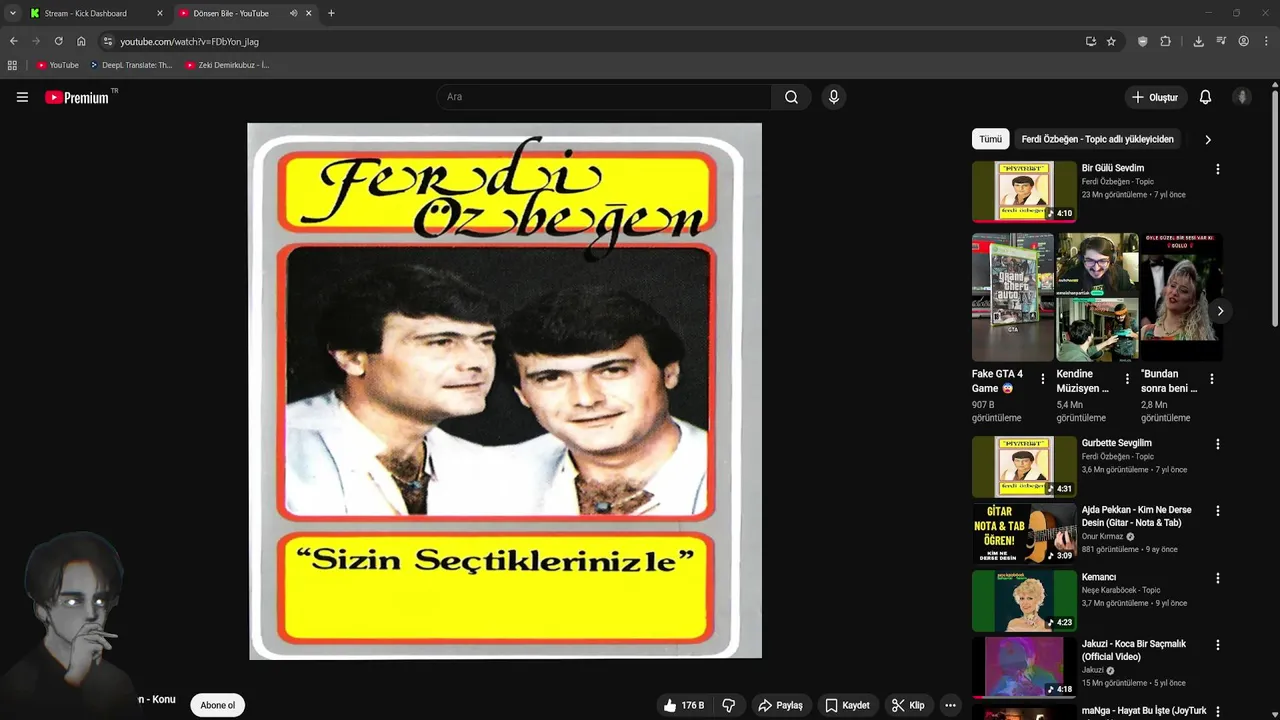Screen dimensions: 1280x720
Task: Open options for Bir Gülü Sevdim
Action: pyautogui.click(x=1217, y=169)
